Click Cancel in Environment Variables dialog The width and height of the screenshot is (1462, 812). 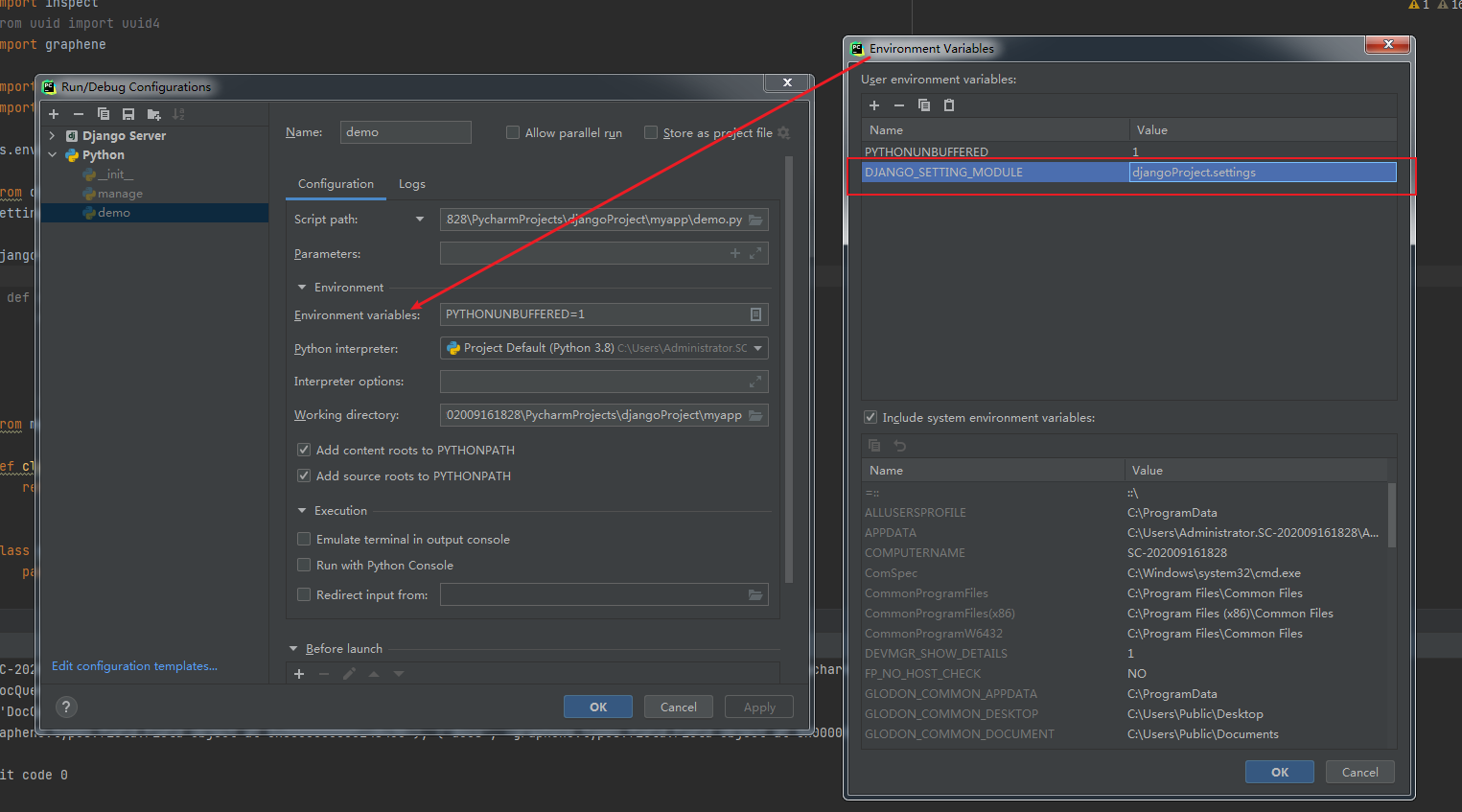click(x=1360, y=772)
